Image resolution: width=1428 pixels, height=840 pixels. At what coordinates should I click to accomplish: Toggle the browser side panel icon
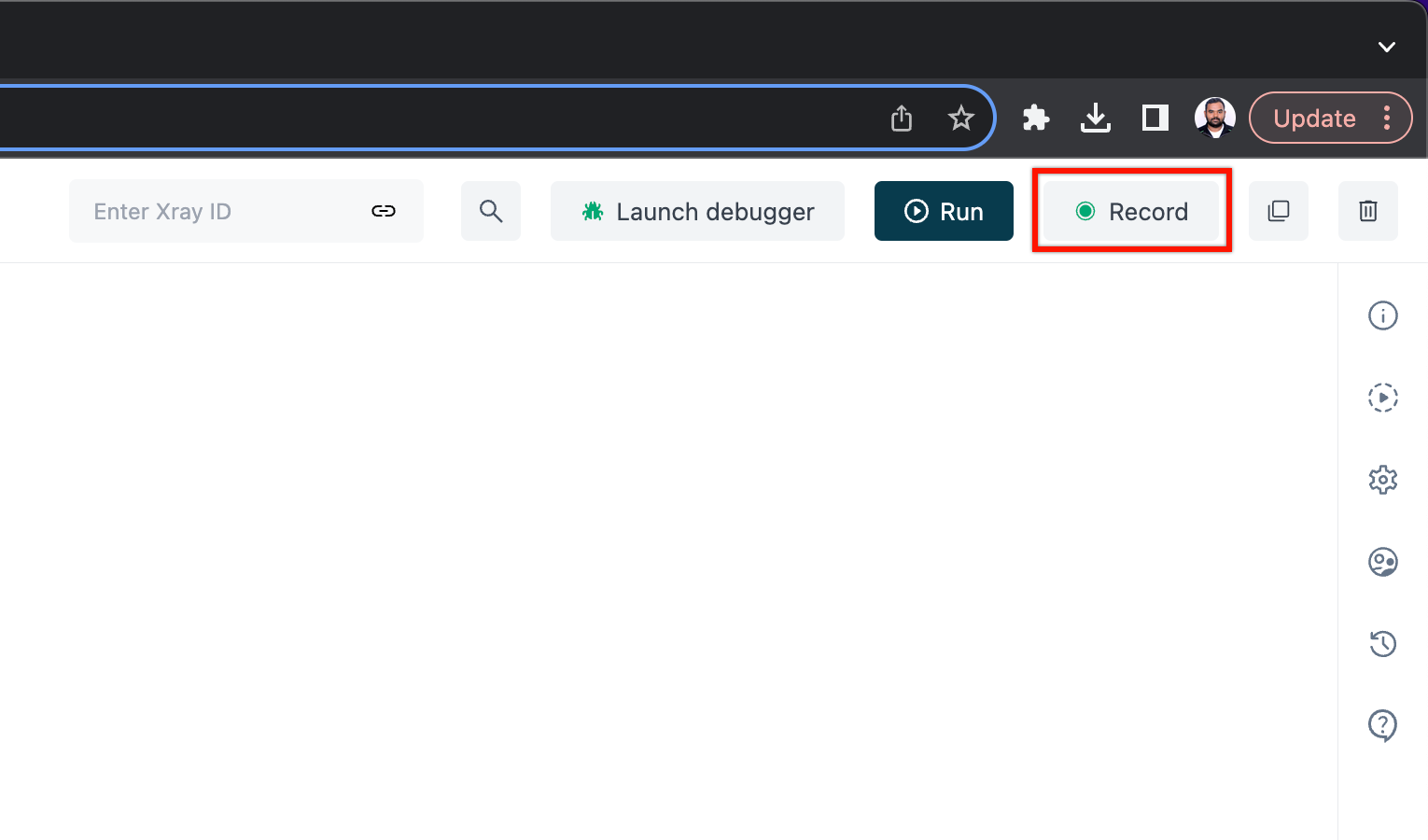1155,118
